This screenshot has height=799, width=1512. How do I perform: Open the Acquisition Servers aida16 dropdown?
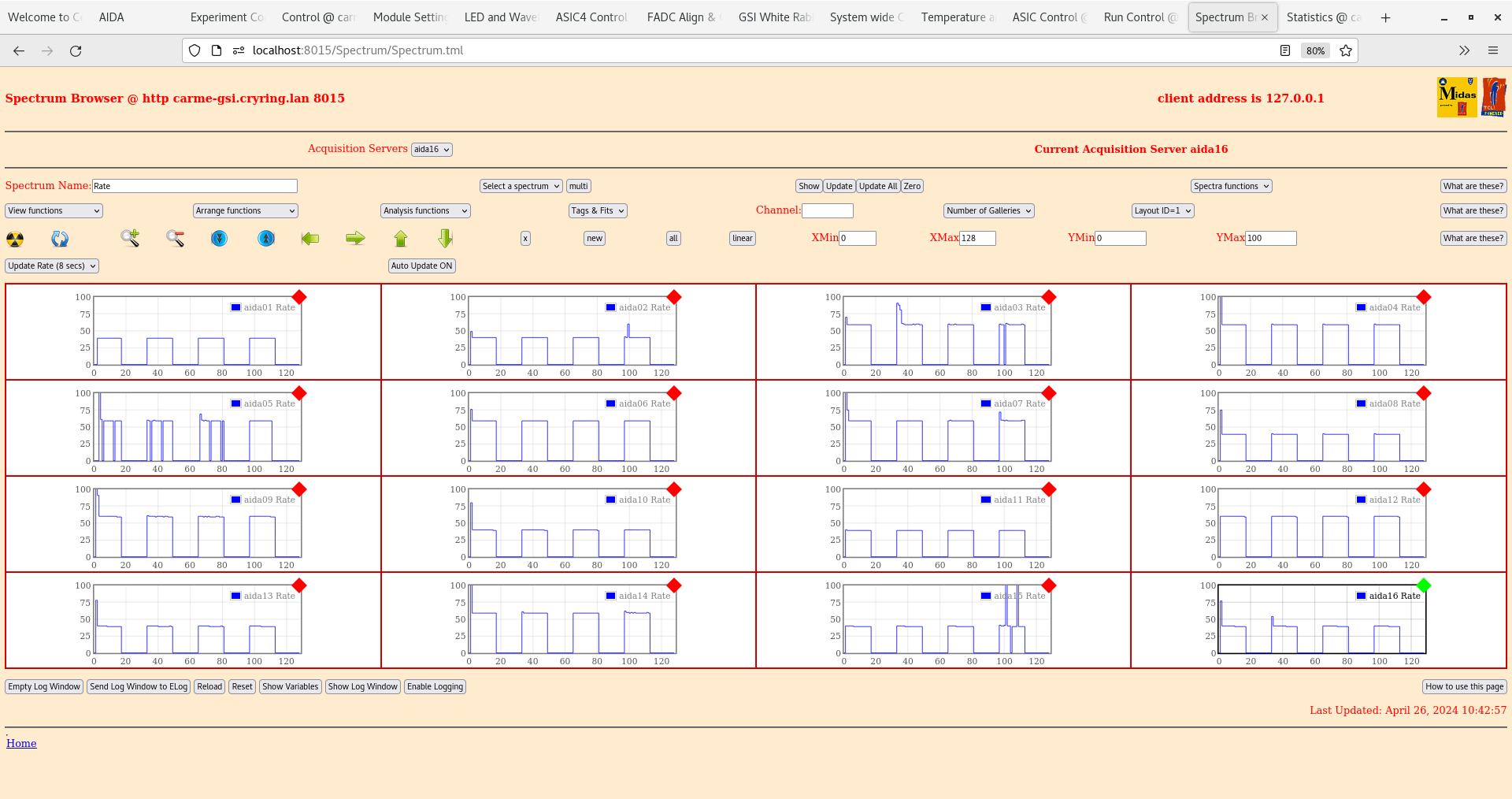pyautogui.click(x=432, y=150)
